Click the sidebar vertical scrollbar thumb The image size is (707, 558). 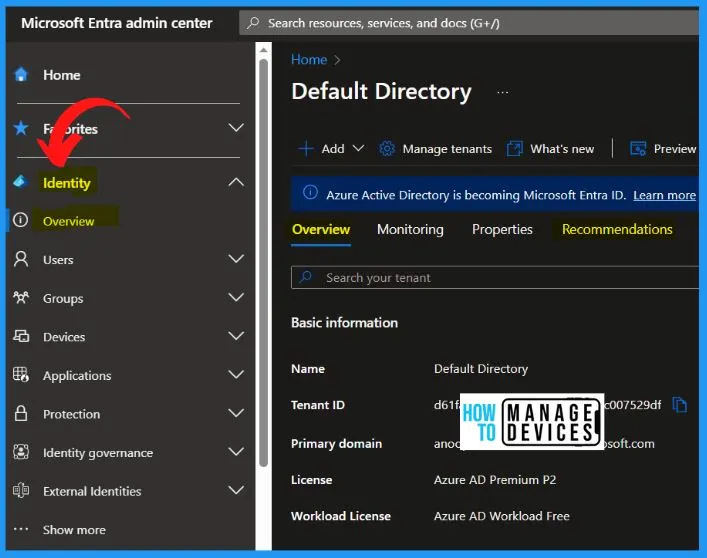(264, 264)
